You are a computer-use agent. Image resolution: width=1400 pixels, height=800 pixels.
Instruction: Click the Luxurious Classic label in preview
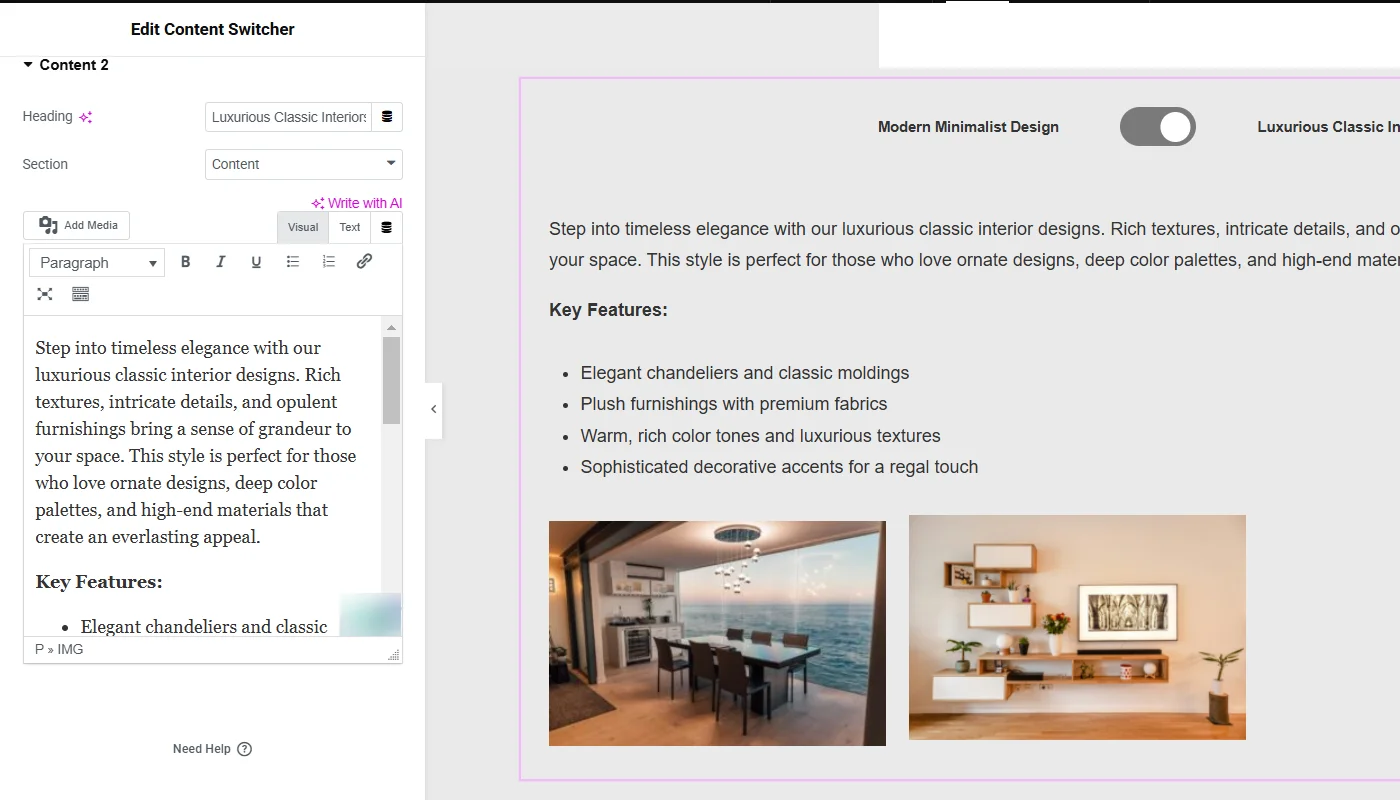[x=1328, y=127]
